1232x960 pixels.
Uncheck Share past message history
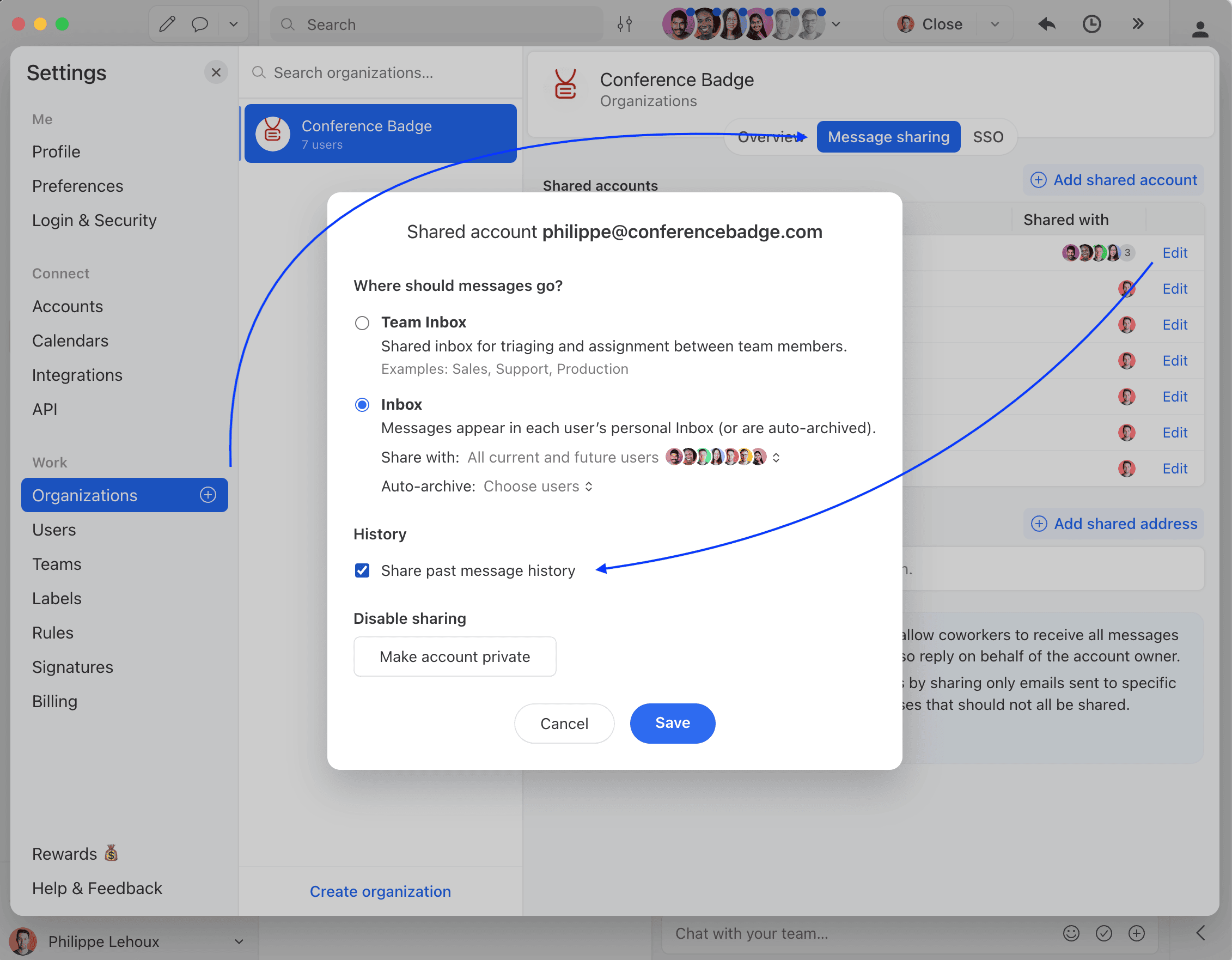362,570
